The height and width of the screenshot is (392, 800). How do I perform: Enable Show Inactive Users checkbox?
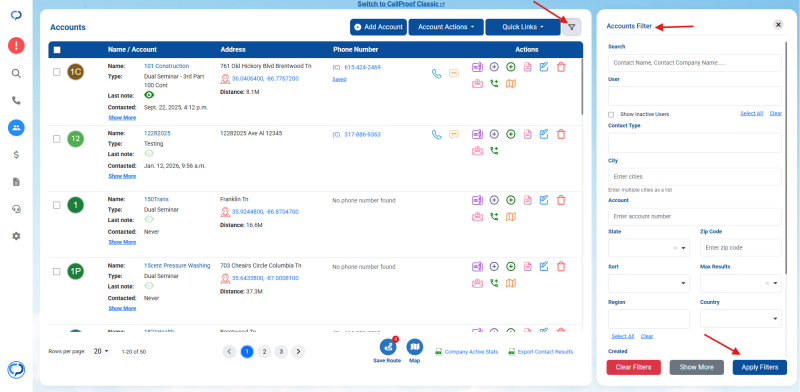[x=611, y=114]
